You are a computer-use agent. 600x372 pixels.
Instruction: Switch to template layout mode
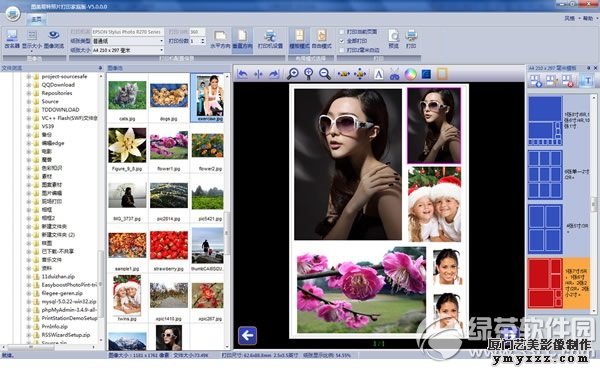pos(299,39)
